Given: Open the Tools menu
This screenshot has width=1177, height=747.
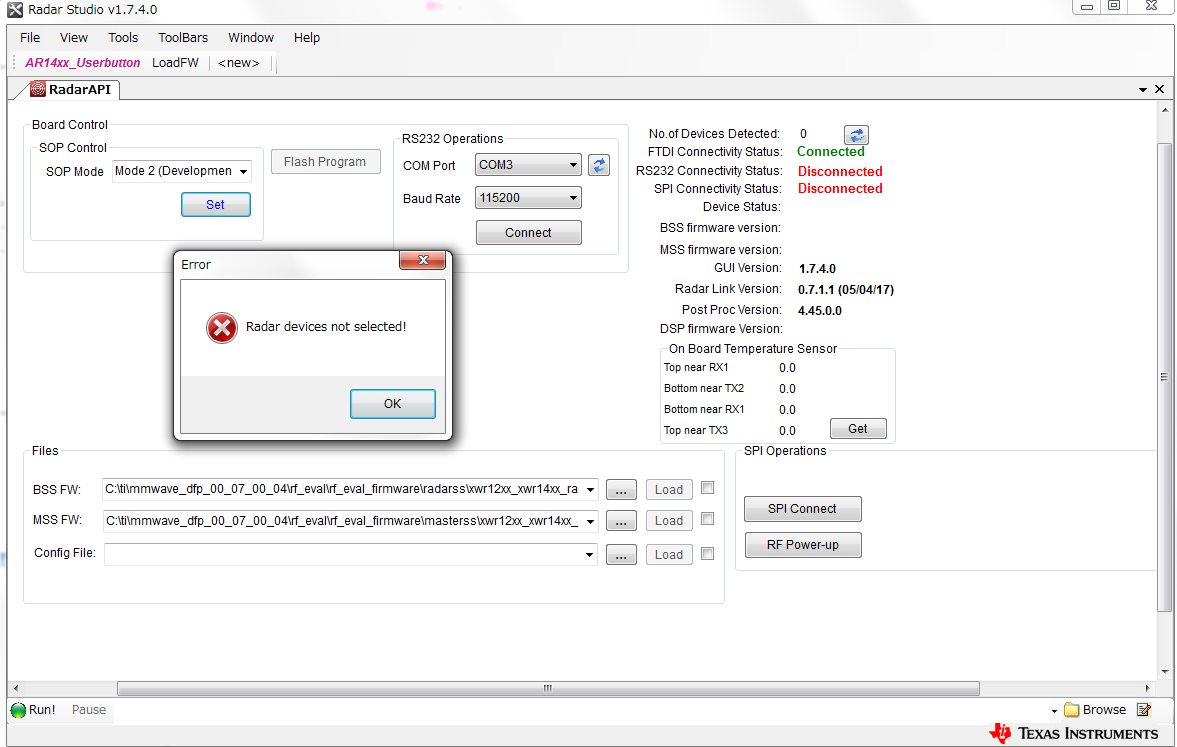Looking at the screenshot, I should [123, 38].
